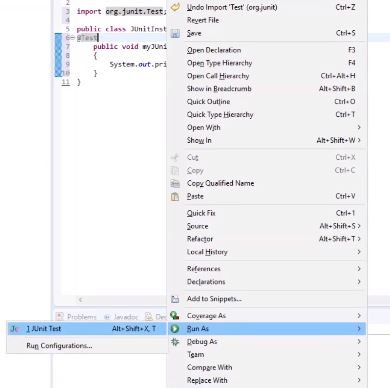Run as 1 JUnit Test
This screenshot has height=388, width=390.
(87, 329)
